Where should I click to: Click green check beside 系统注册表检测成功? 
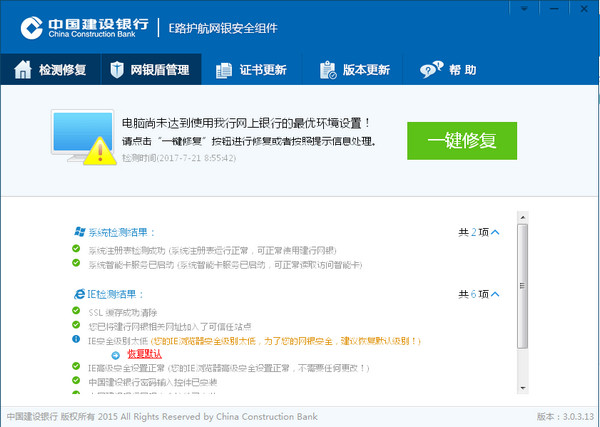click(x=76, y=249)
